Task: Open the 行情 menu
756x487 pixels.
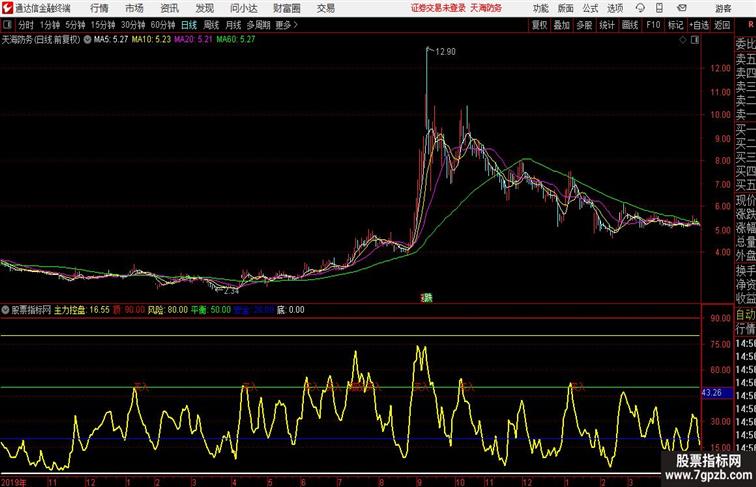Action: [99, 8]
